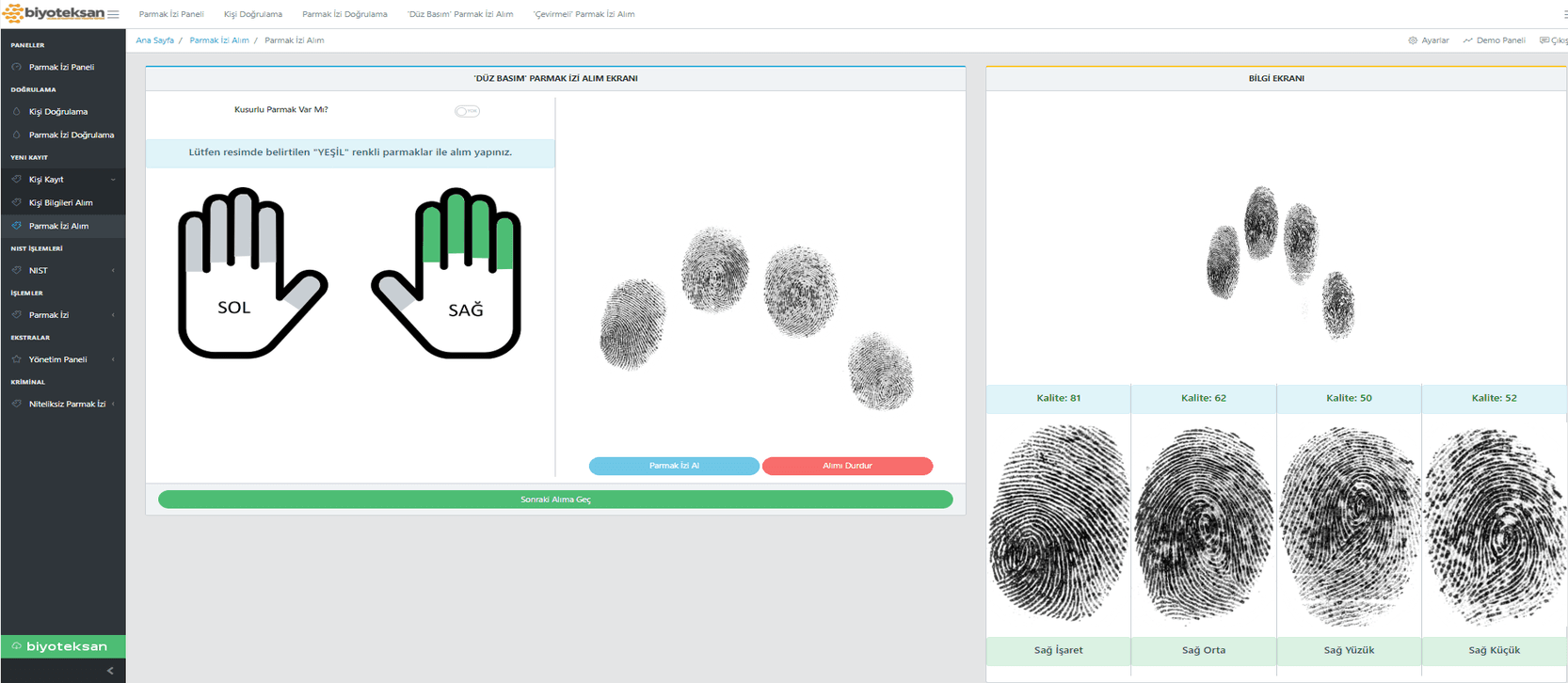This screenshot has height=683, width=1568.
Task: Open 'Düz Basım' Parmak İzi Alım top menu
Action: point(460,14)
